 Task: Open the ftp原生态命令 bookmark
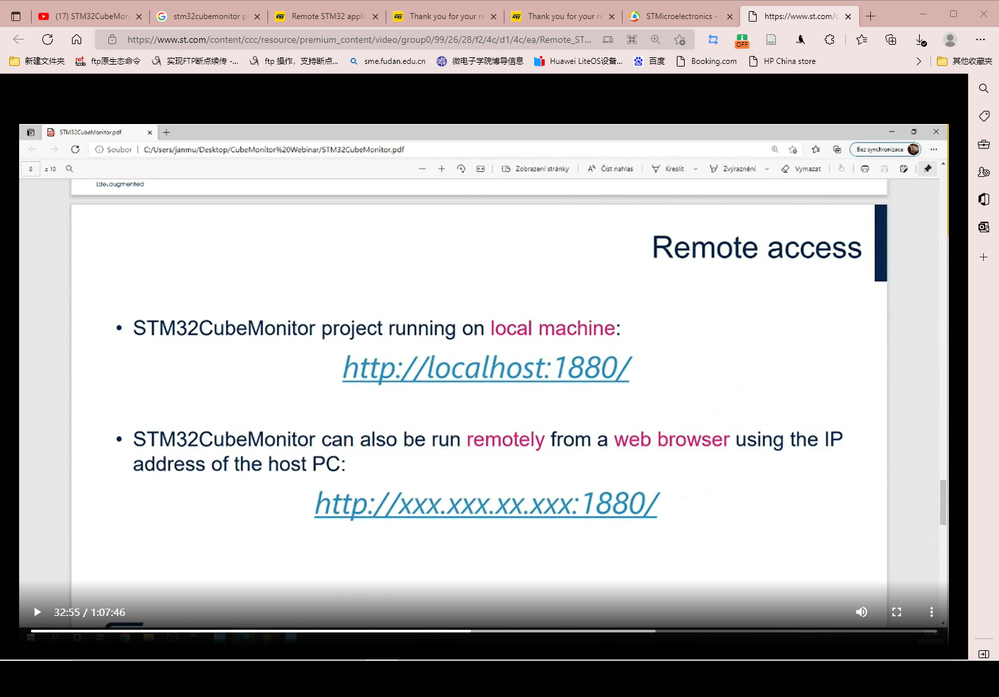point(108,61)
